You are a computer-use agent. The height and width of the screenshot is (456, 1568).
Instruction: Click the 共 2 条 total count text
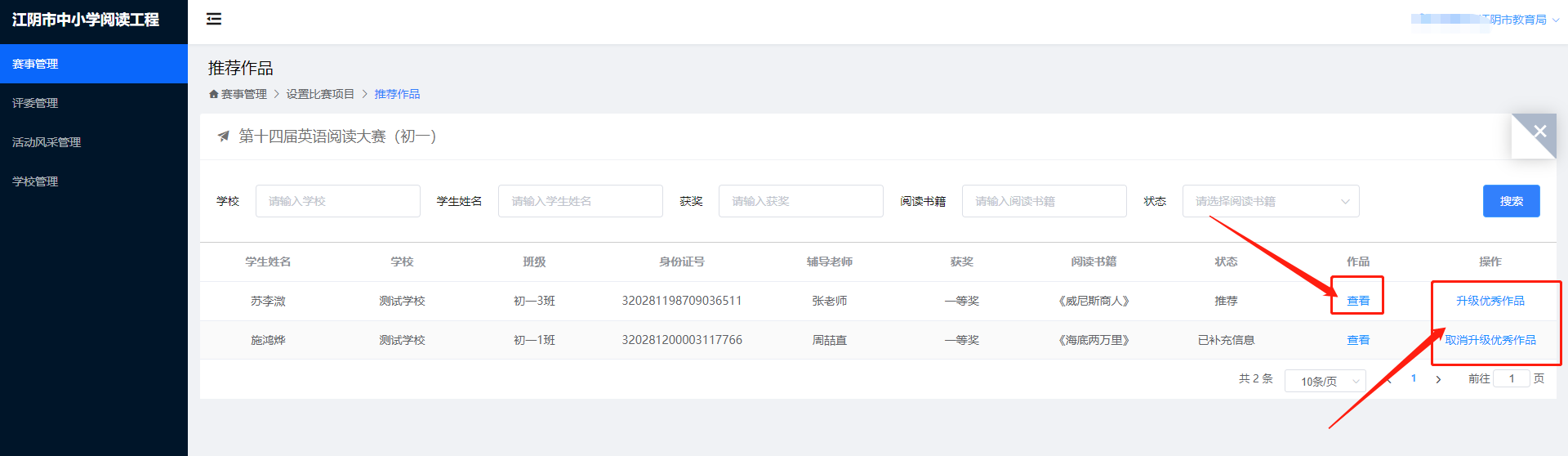(x=1256, y=378)
